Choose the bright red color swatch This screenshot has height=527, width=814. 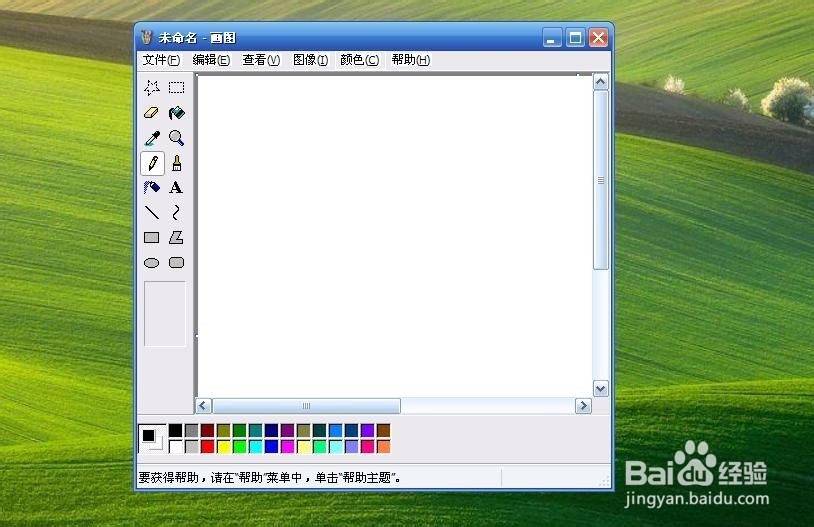click(208, 447)
